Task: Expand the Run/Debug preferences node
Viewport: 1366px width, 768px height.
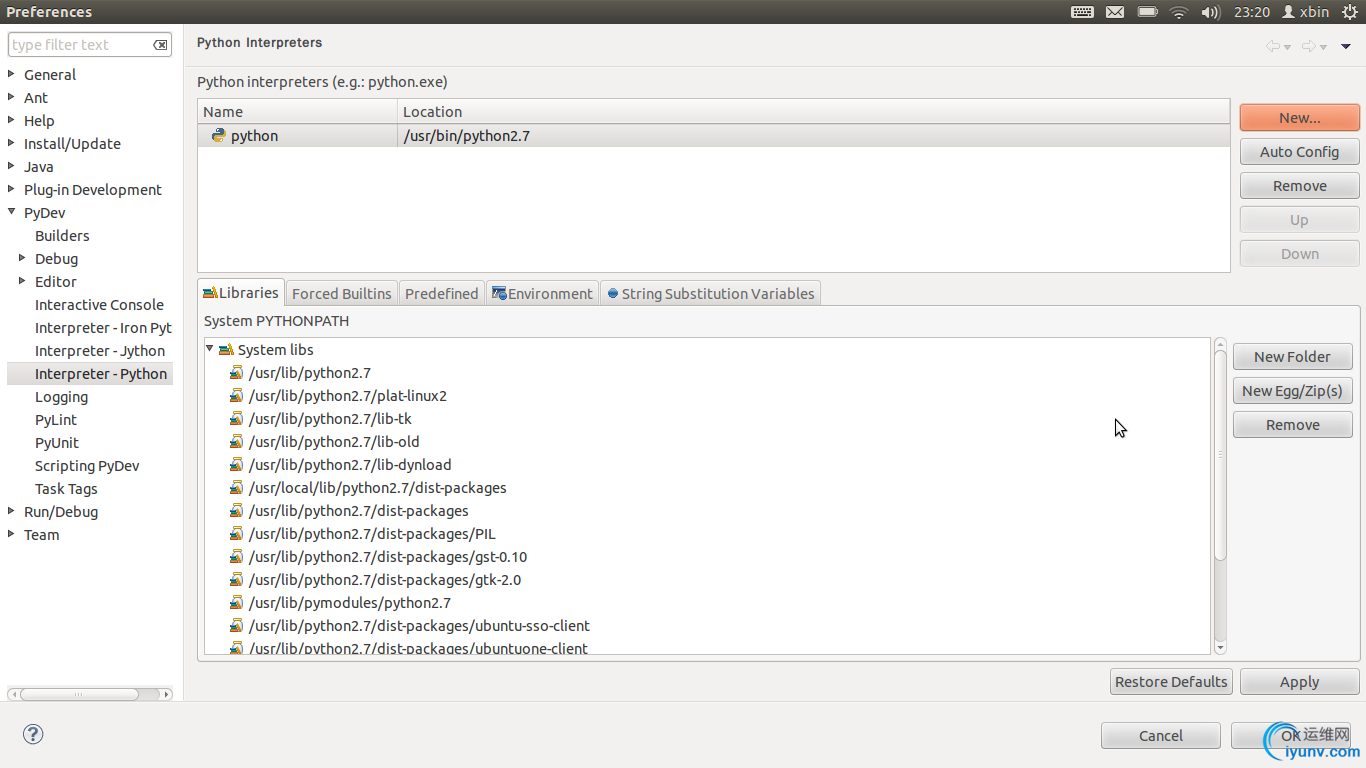Action: (11, 511)
